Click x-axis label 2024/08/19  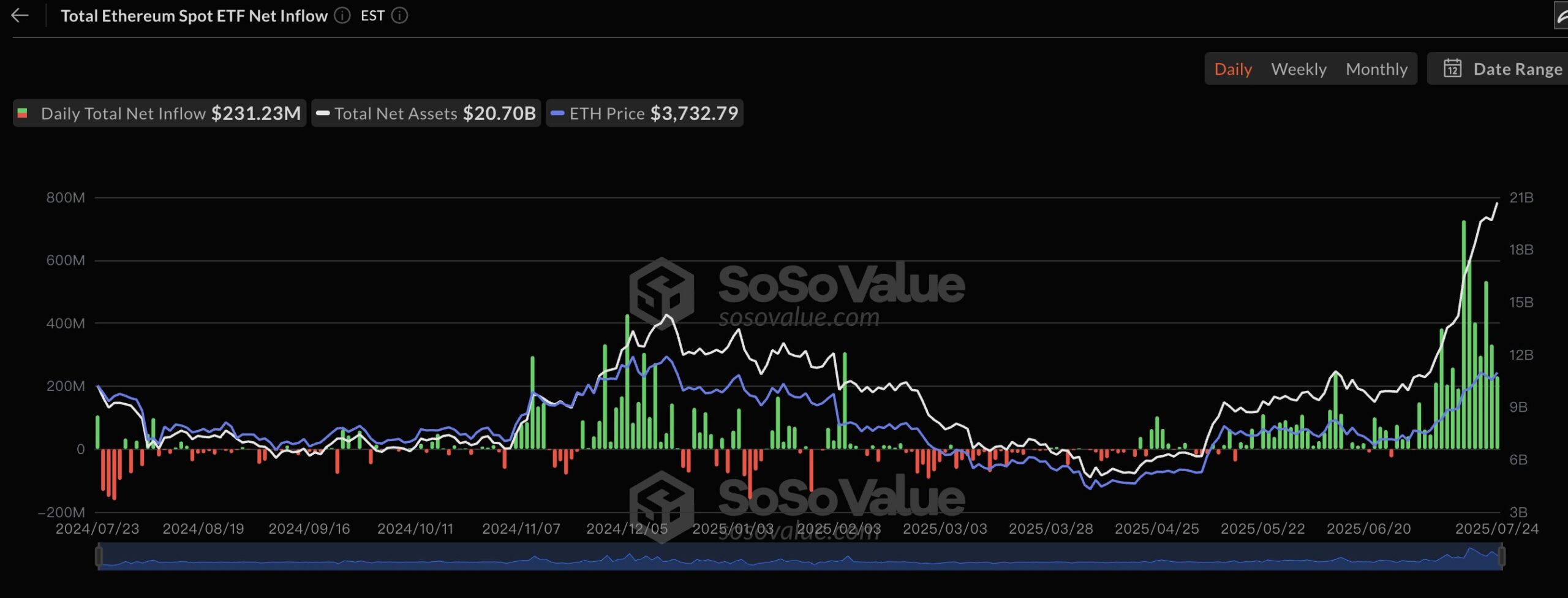[x=203, y=529]
